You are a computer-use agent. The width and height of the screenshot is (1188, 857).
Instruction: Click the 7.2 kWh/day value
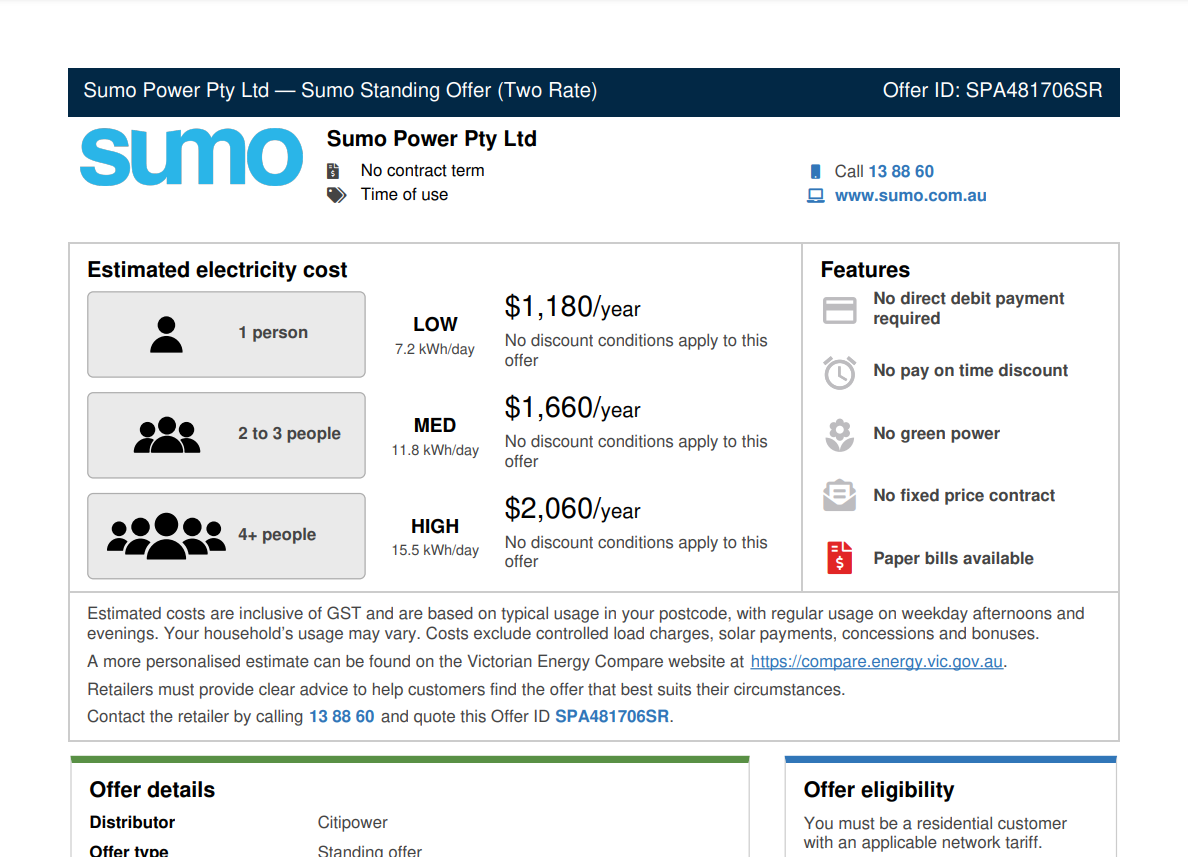(435, 349)
